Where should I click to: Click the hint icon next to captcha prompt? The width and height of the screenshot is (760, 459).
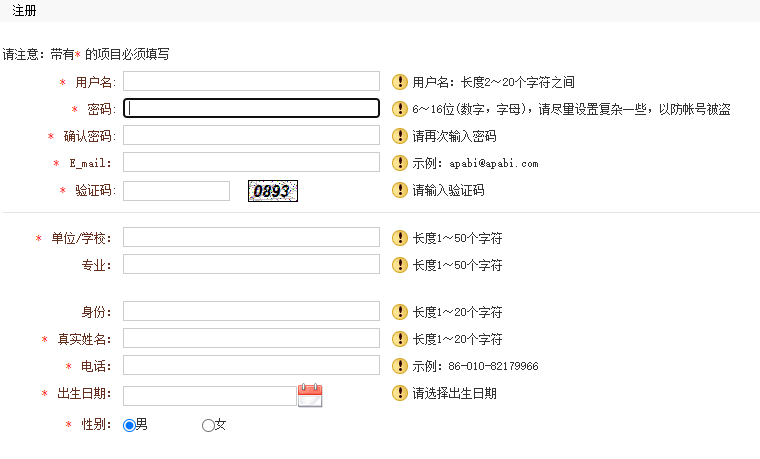(x=400, y=190)
